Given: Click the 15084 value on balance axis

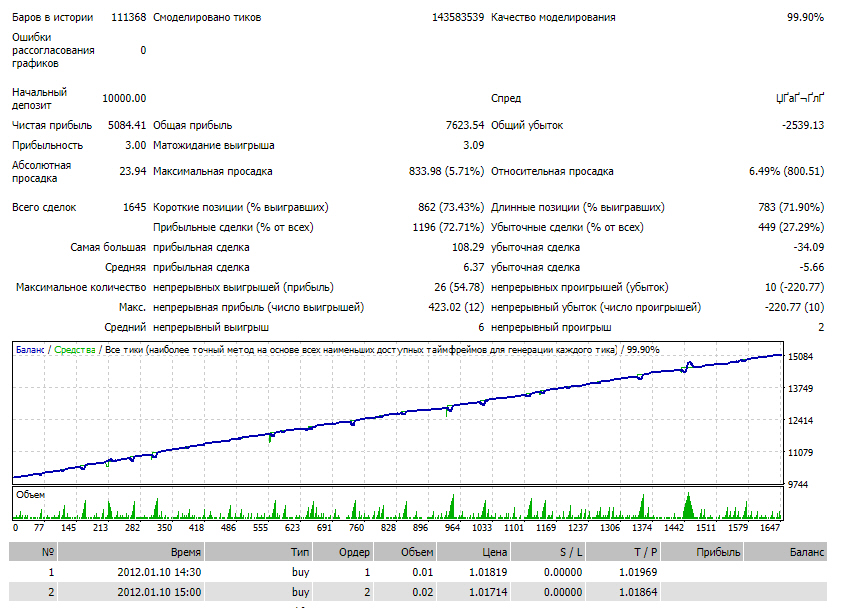Looking at the screenshot, I should tap(800, 357).
